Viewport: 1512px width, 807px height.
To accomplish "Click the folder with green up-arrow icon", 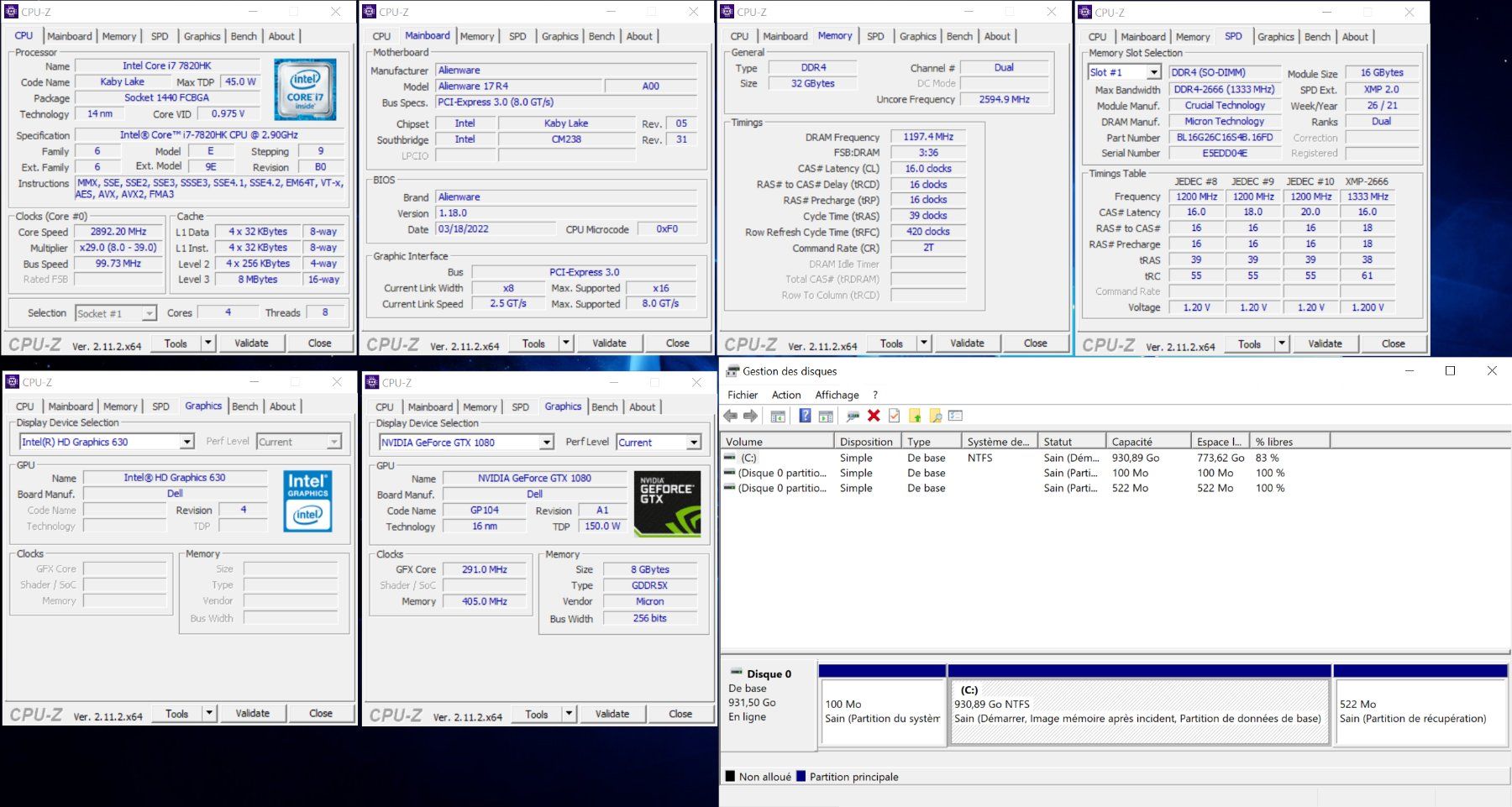I will coord(915,416).
